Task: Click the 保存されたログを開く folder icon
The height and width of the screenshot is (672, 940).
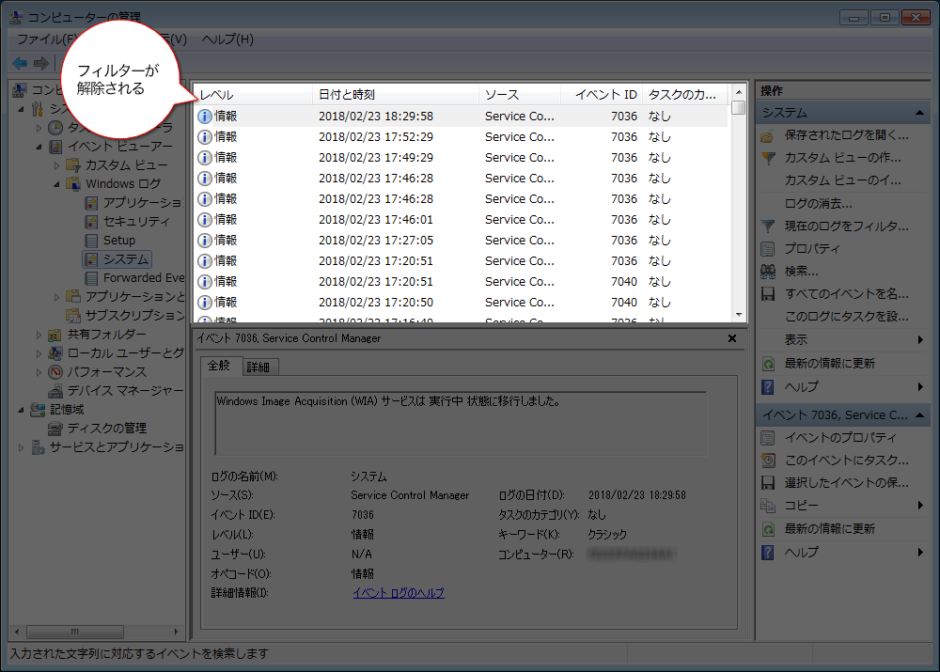Action: (x=768, y=135)
